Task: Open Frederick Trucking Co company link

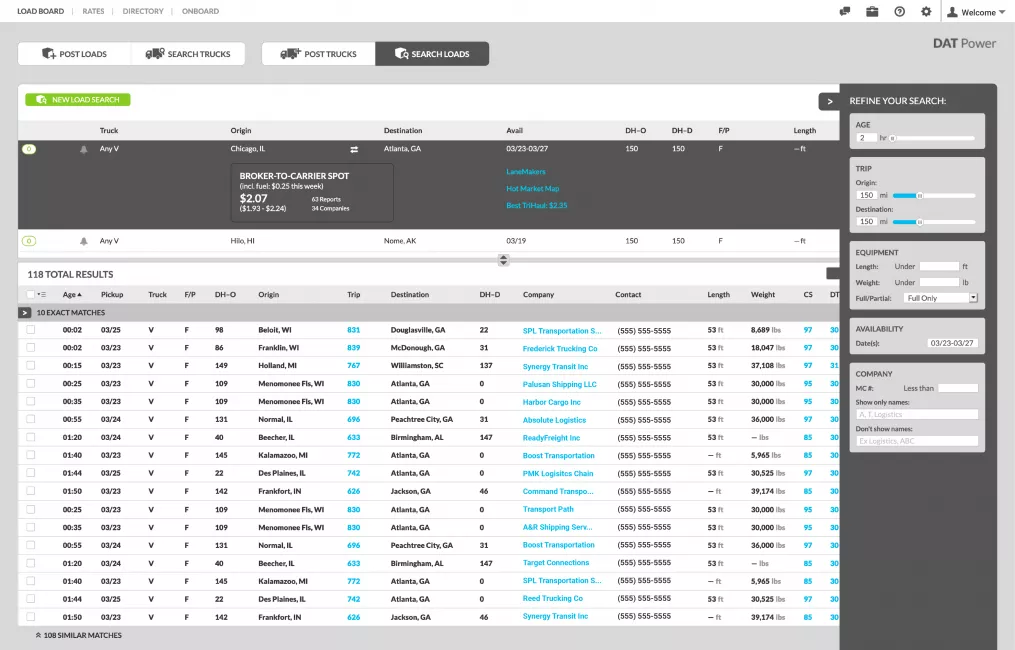Action: (x=560, y=348)
